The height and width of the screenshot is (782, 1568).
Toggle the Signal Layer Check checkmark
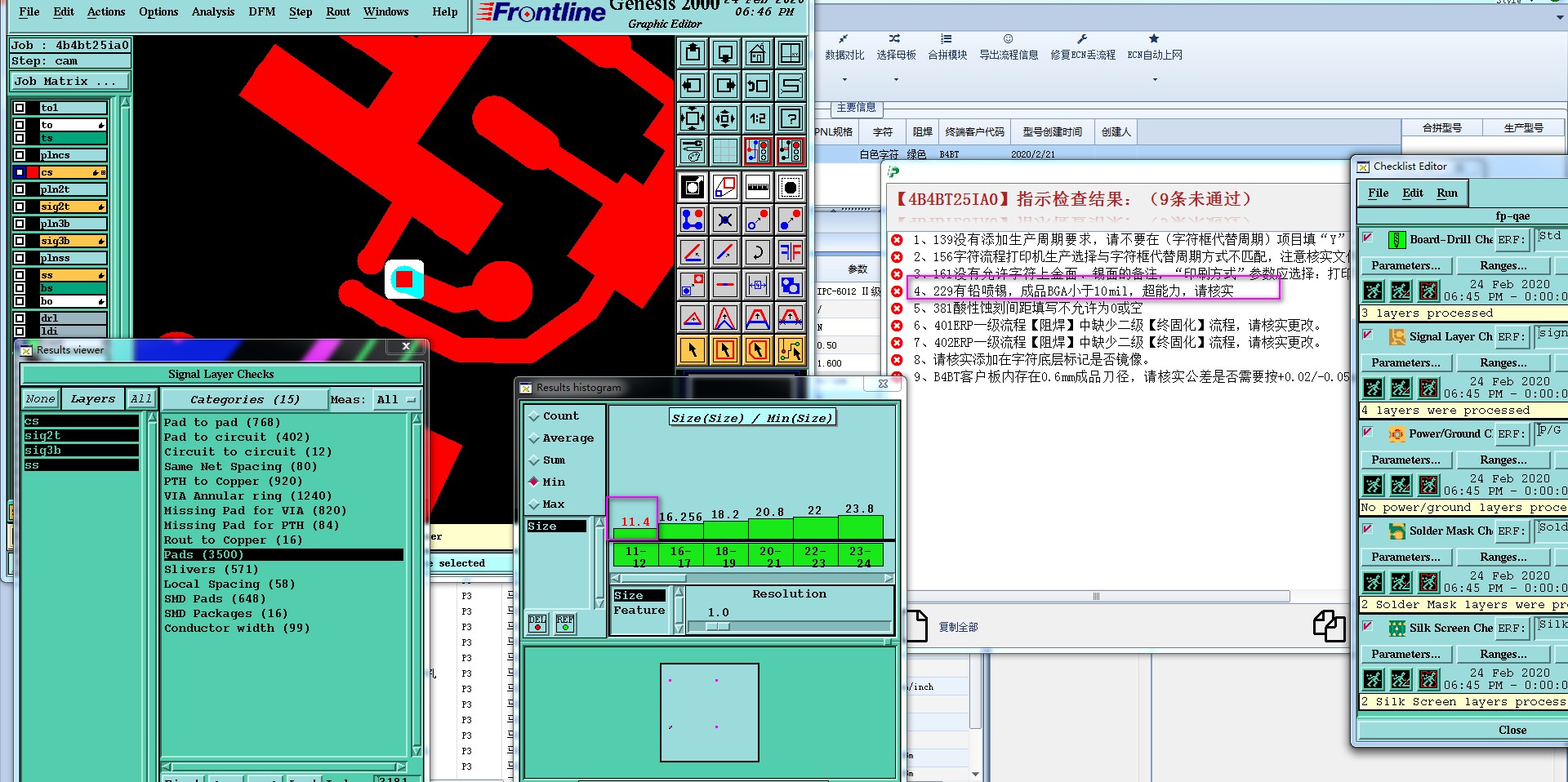(1367, 335)
